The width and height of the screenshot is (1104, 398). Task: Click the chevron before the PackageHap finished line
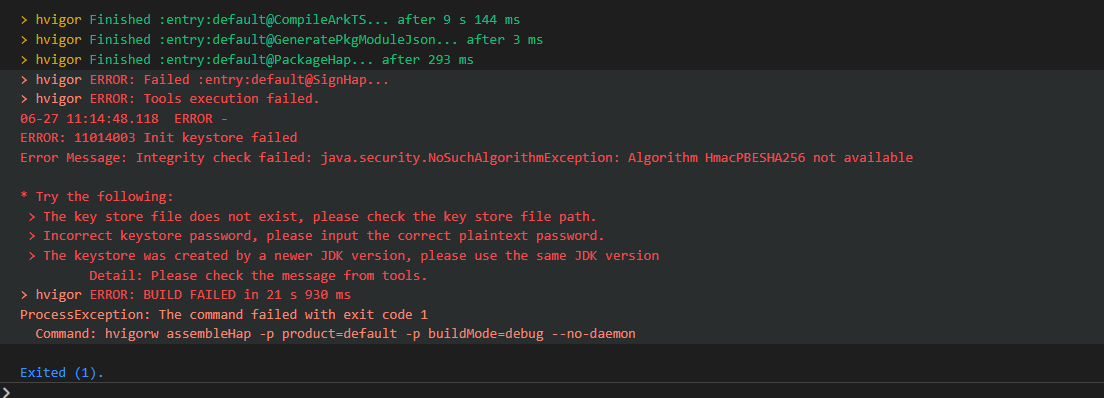(x=24, y=61)
